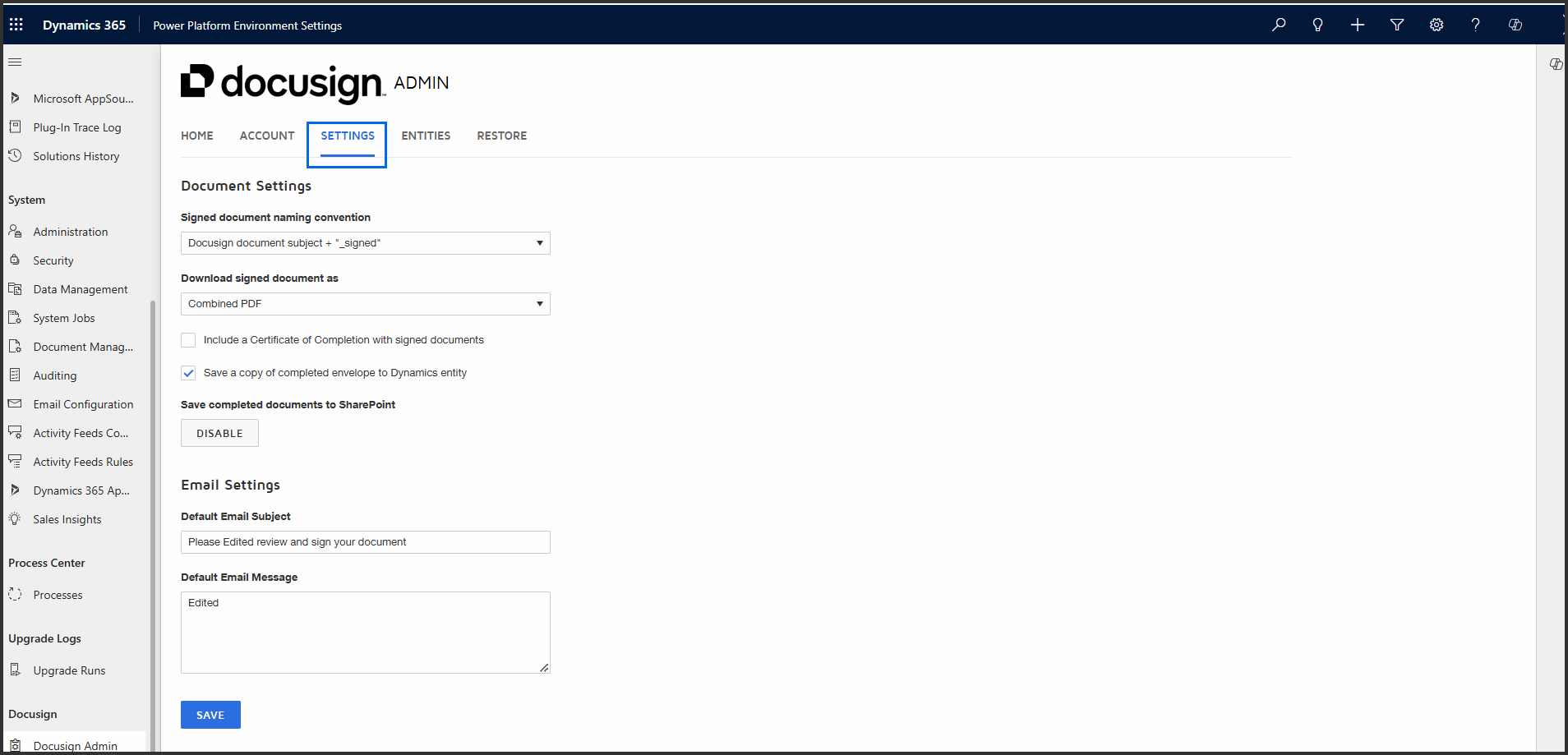Toggle the hamburger menu in the sidebar
Image resolution: width=1568 pixels, height=755 pixels.
(x=15, y=62)
